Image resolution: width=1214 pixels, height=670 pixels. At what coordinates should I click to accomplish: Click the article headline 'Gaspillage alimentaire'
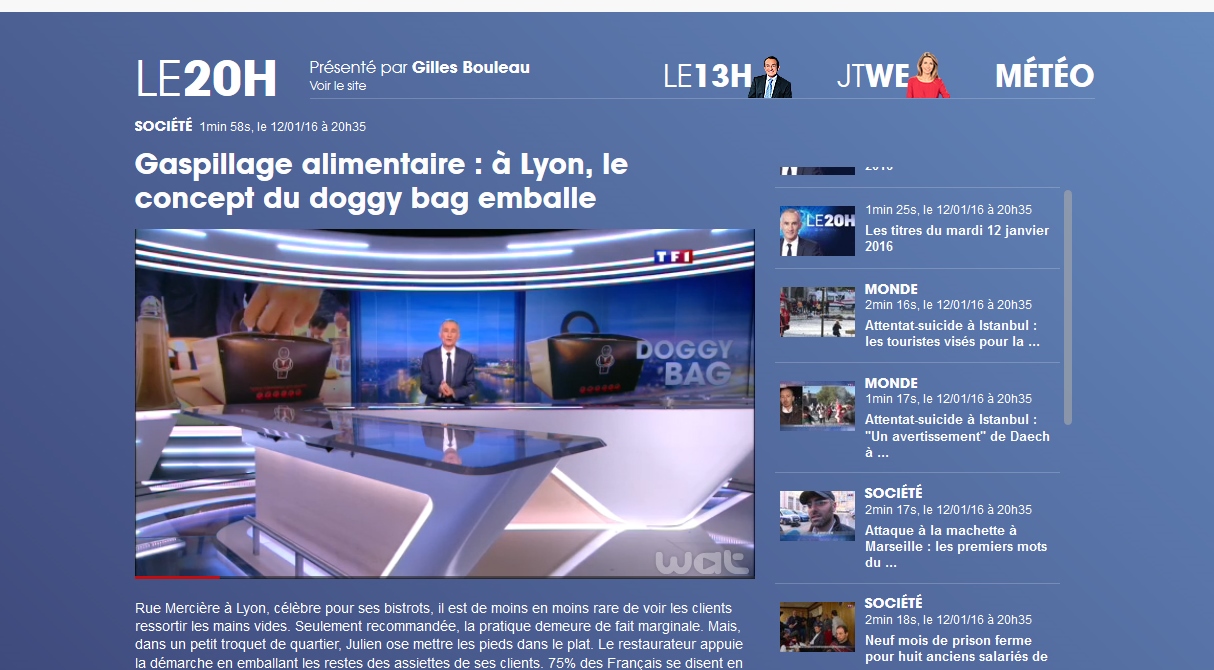click(x=381, y=181)
